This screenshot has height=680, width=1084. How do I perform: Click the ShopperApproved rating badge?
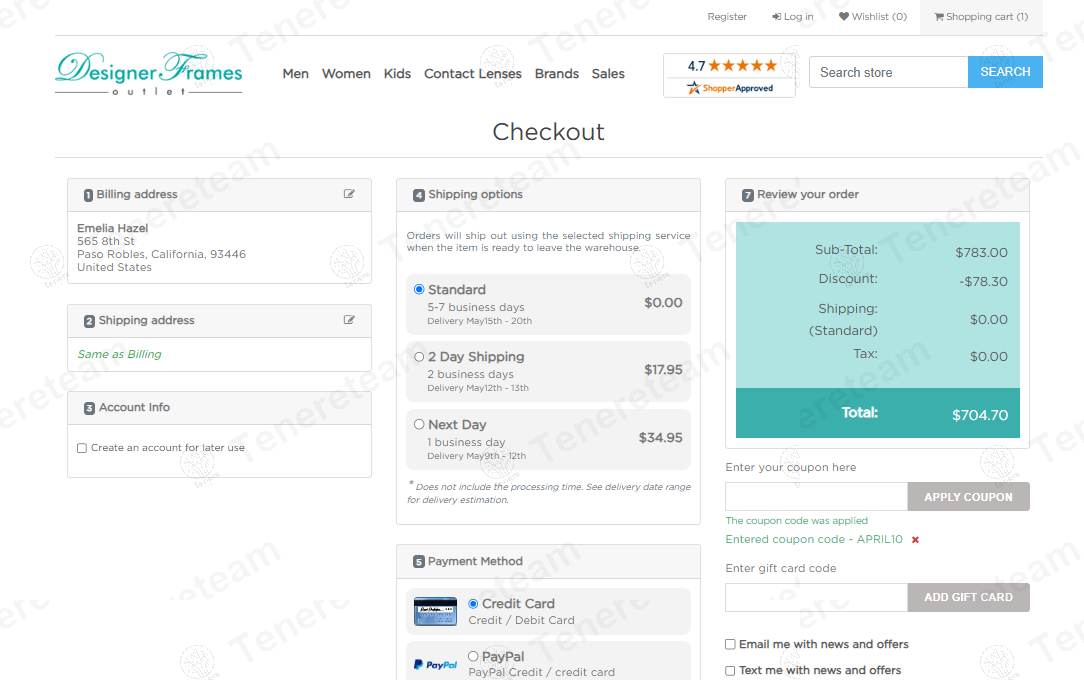[729, 76]
